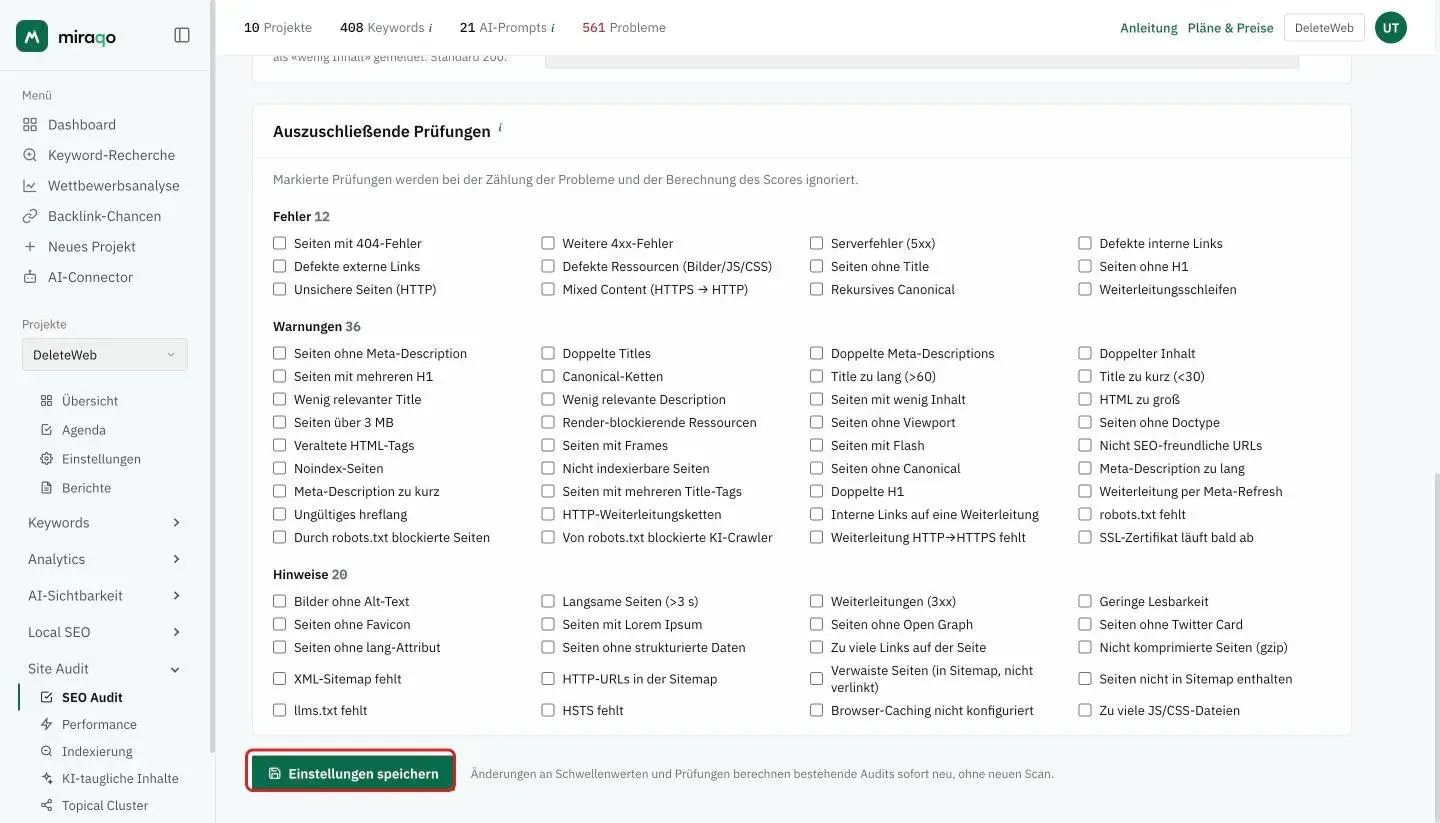1440x823 pixels.
Task: Click the Neues Projekt menu label
Action: pyautogui.click(x=92, y=247)
